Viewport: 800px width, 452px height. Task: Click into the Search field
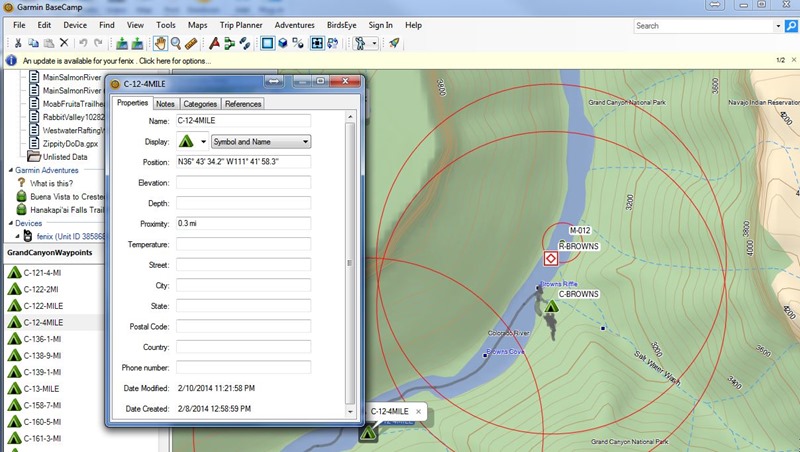[x=704, y=26]
